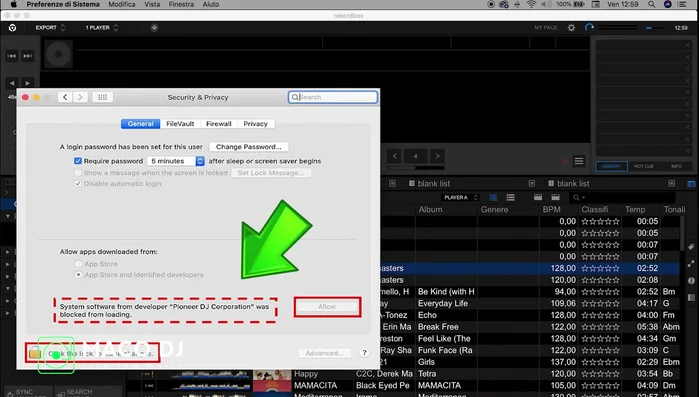Click the Set Lock Message button
This screenshot has width=699, height=397.
coord(271,173)
